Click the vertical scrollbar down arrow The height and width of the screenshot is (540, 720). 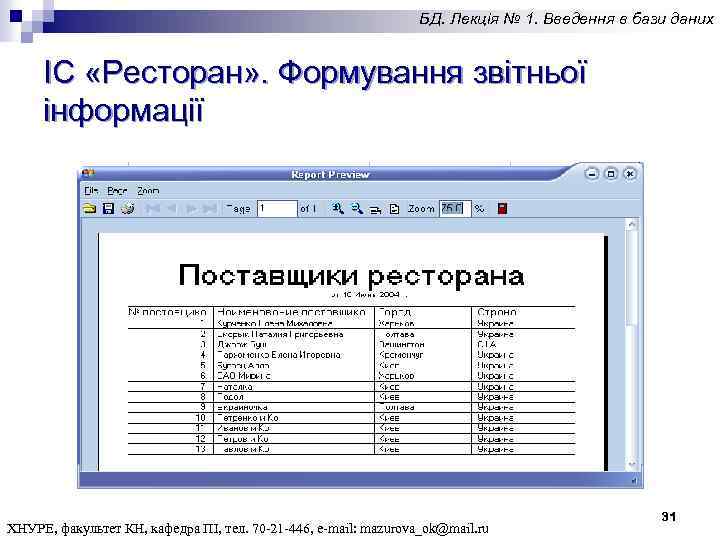point(632,464)
